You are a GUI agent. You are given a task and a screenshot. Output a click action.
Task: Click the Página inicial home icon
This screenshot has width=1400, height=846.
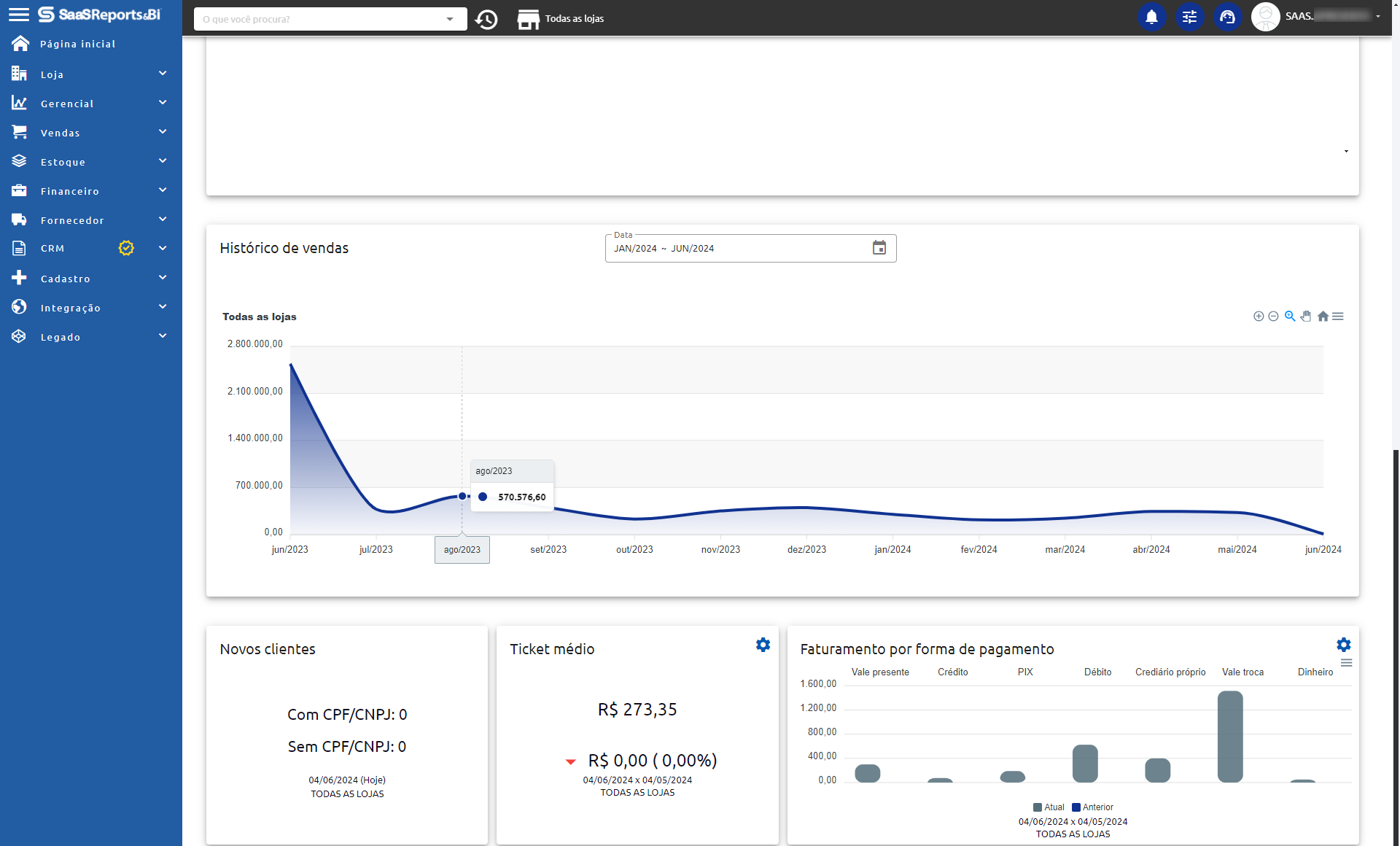(20, 44)
